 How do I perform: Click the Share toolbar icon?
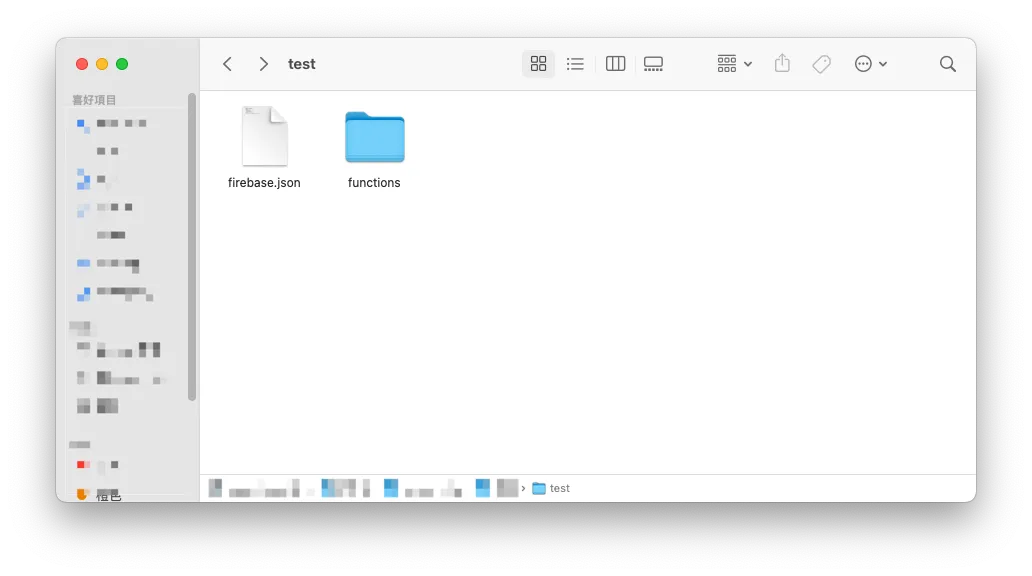[x=782, y=64]
